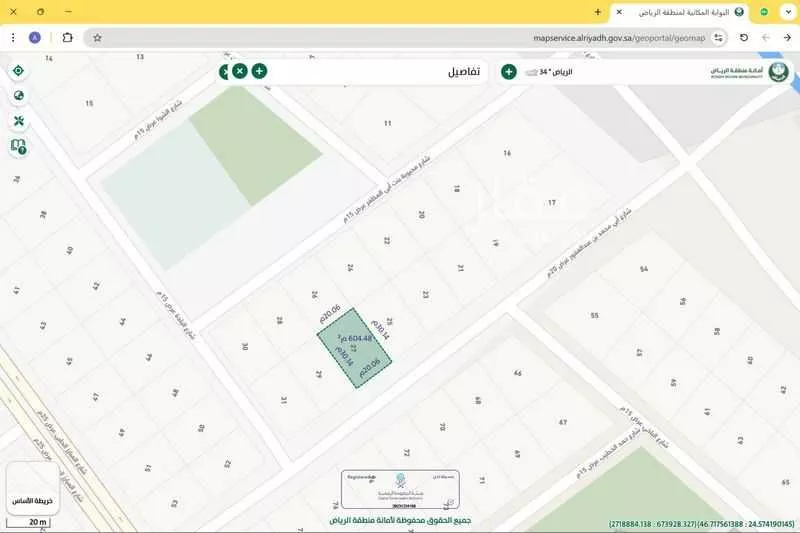
Task: Open the globe map view icon
Action: [x=18, y=96]
